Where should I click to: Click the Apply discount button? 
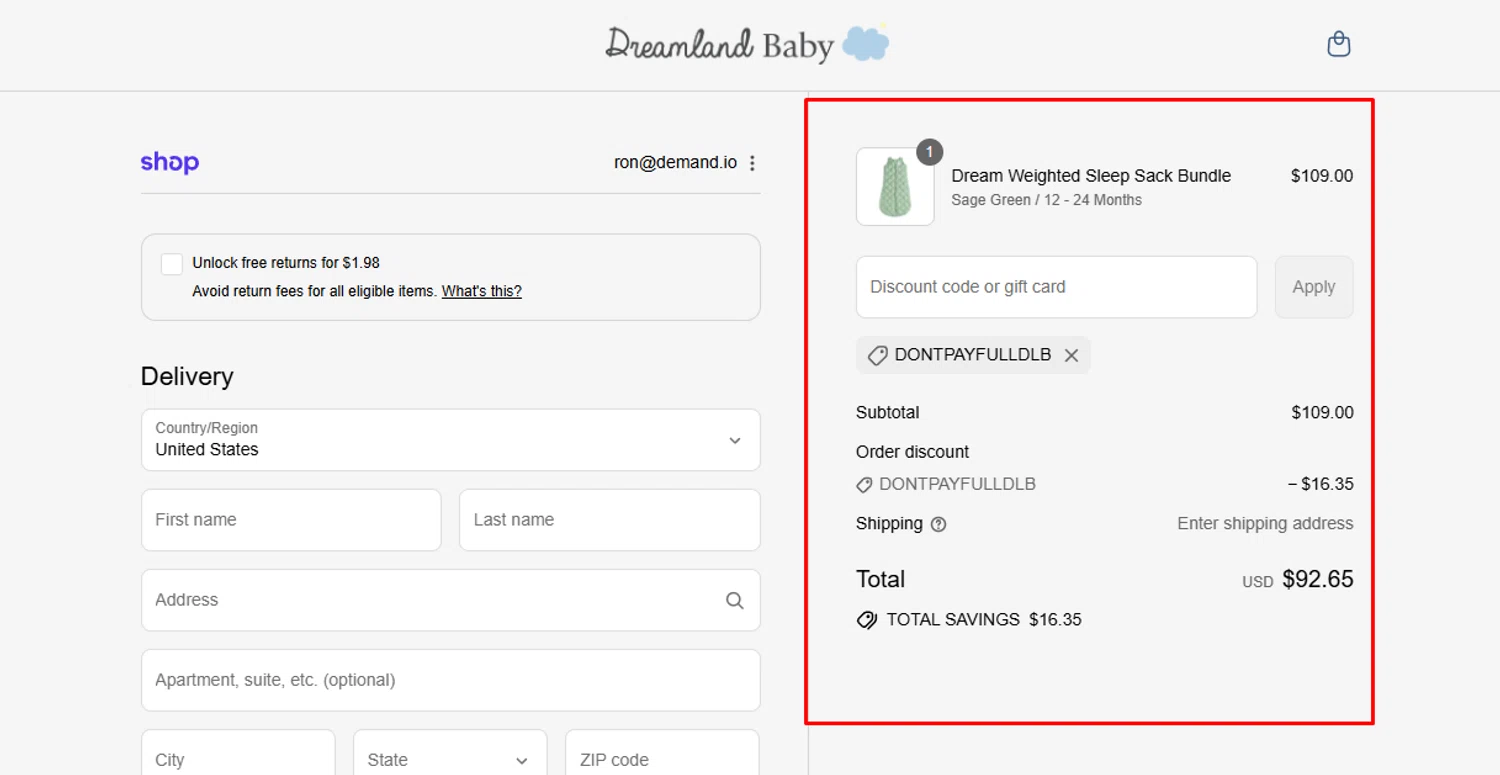[1314, 287]
